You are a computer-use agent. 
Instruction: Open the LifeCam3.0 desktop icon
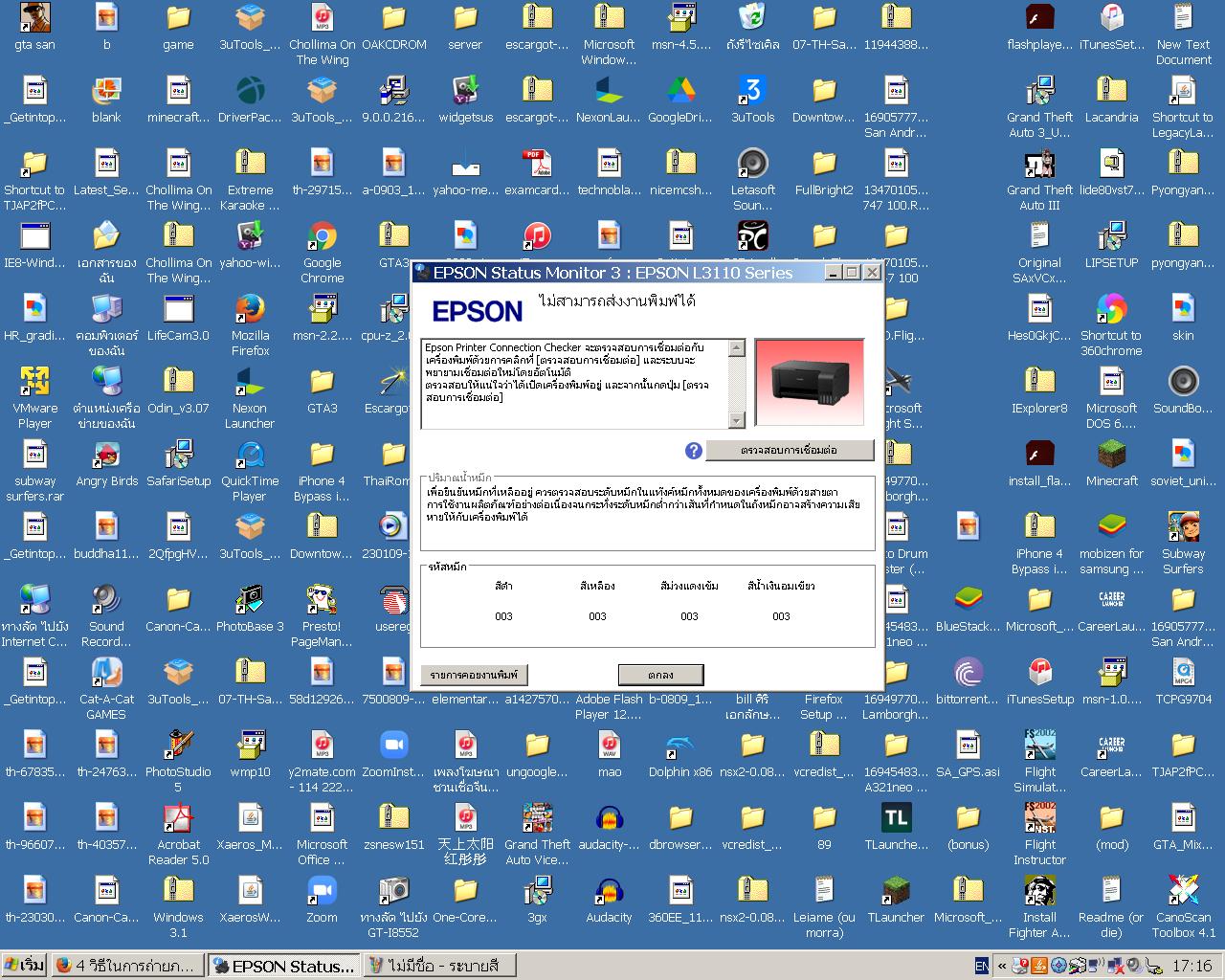[178, 318]
